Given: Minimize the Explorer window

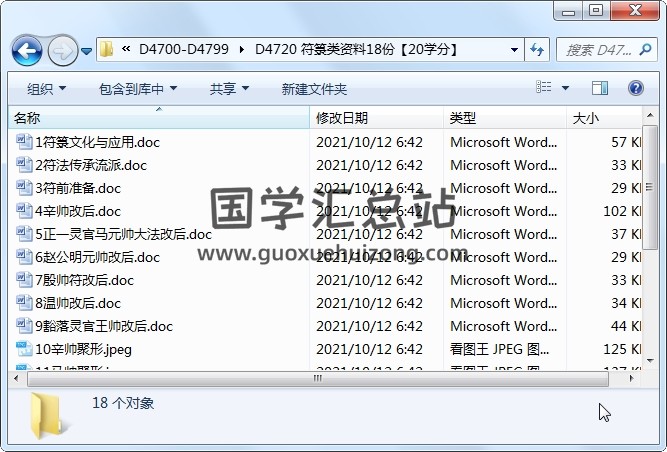Looking at the screenshot, I should pyautogui.click(x=569, y=11).
